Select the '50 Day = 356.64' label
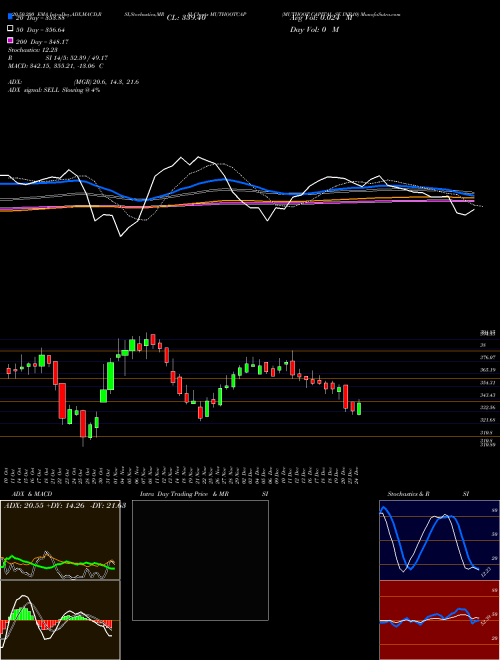 pos(40,30)
